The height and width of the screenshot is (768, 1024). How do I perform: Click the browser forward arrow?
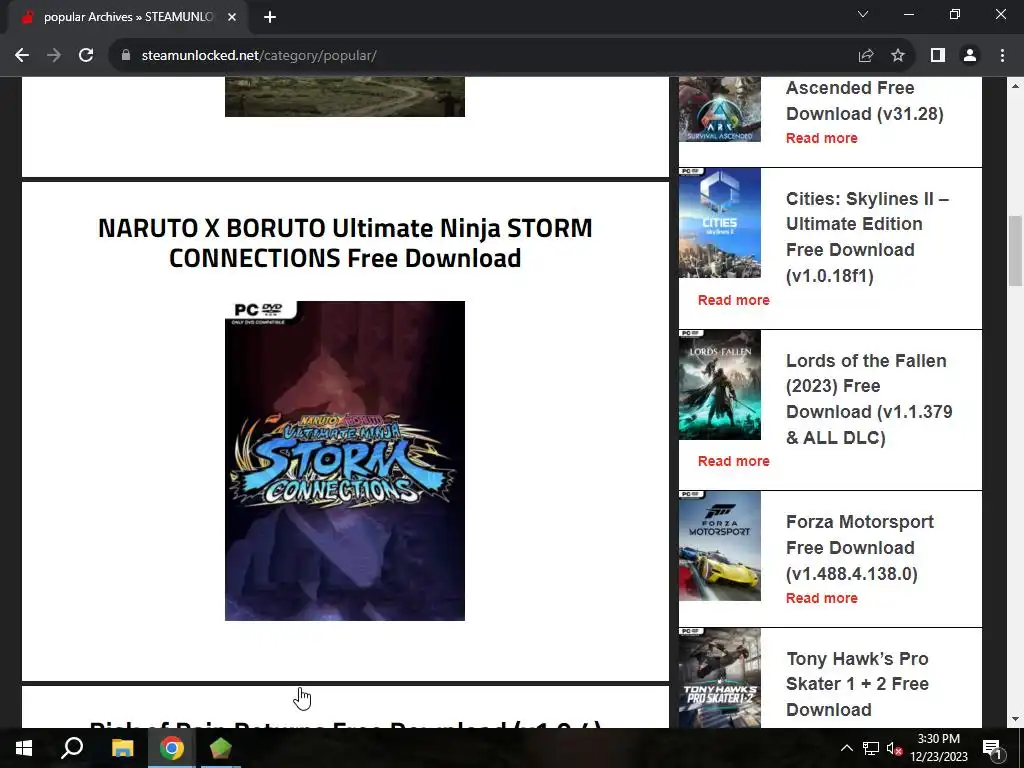(54, 56)
